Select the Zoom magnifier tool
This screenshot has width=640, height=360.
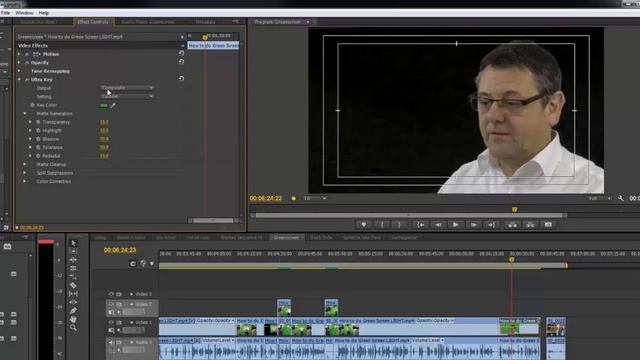[73, 327]
